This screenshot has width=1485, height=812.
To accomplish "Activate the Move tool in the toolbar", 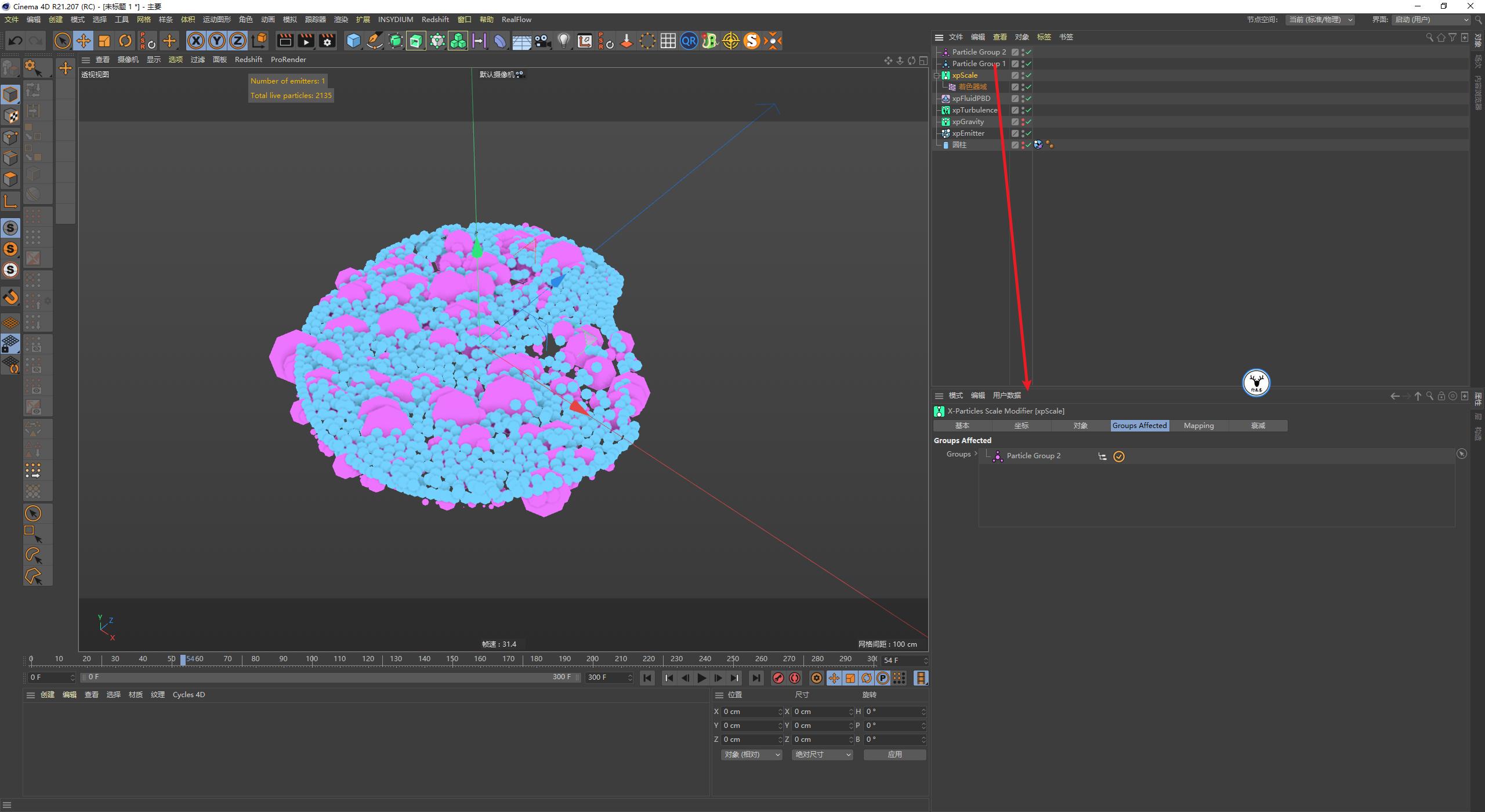I will (x=84, y=41).
